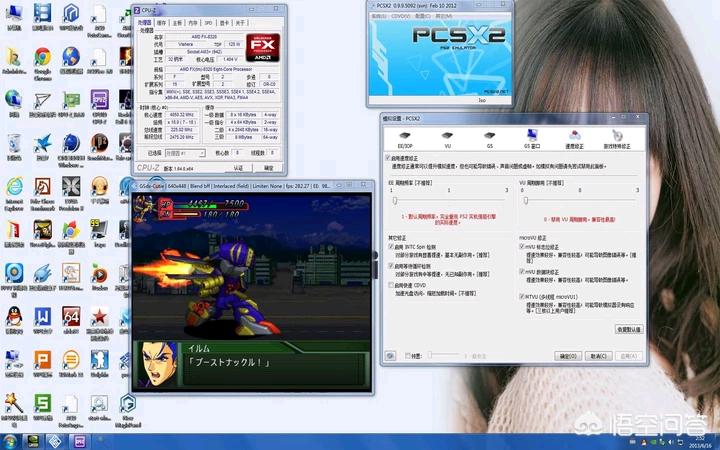This screenshot has height=450, width=720.
Task: Open the CDVD menu in the PCSX2 main window
Action: coord(400,16)
